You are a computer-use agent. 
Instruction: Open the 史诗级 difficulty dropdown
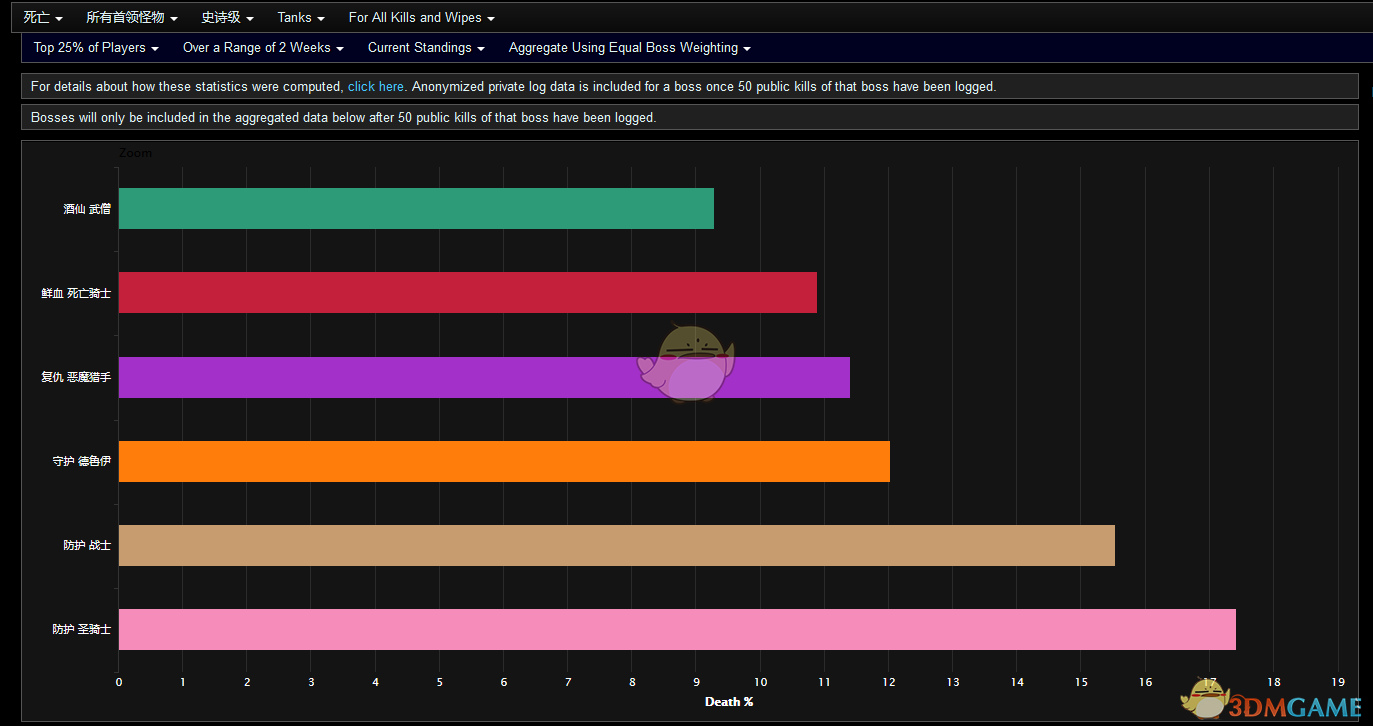pyautogui.click(x=227, y=18)
